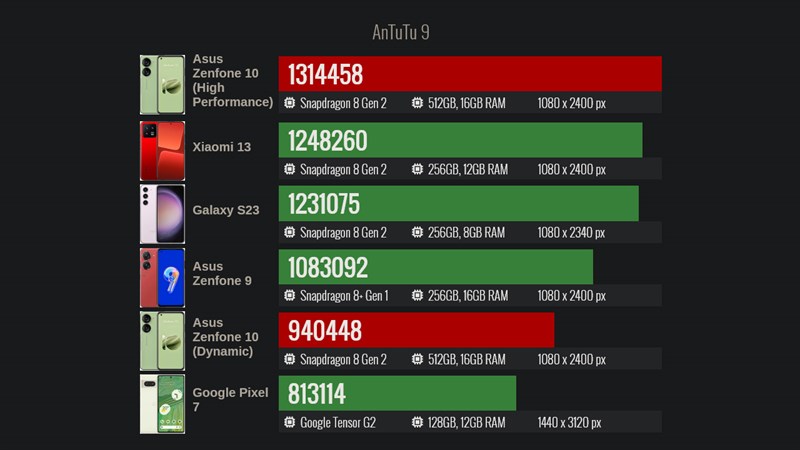
Task: Click the AnTuTu 9 chart title
Action: (x=401, y=32)
